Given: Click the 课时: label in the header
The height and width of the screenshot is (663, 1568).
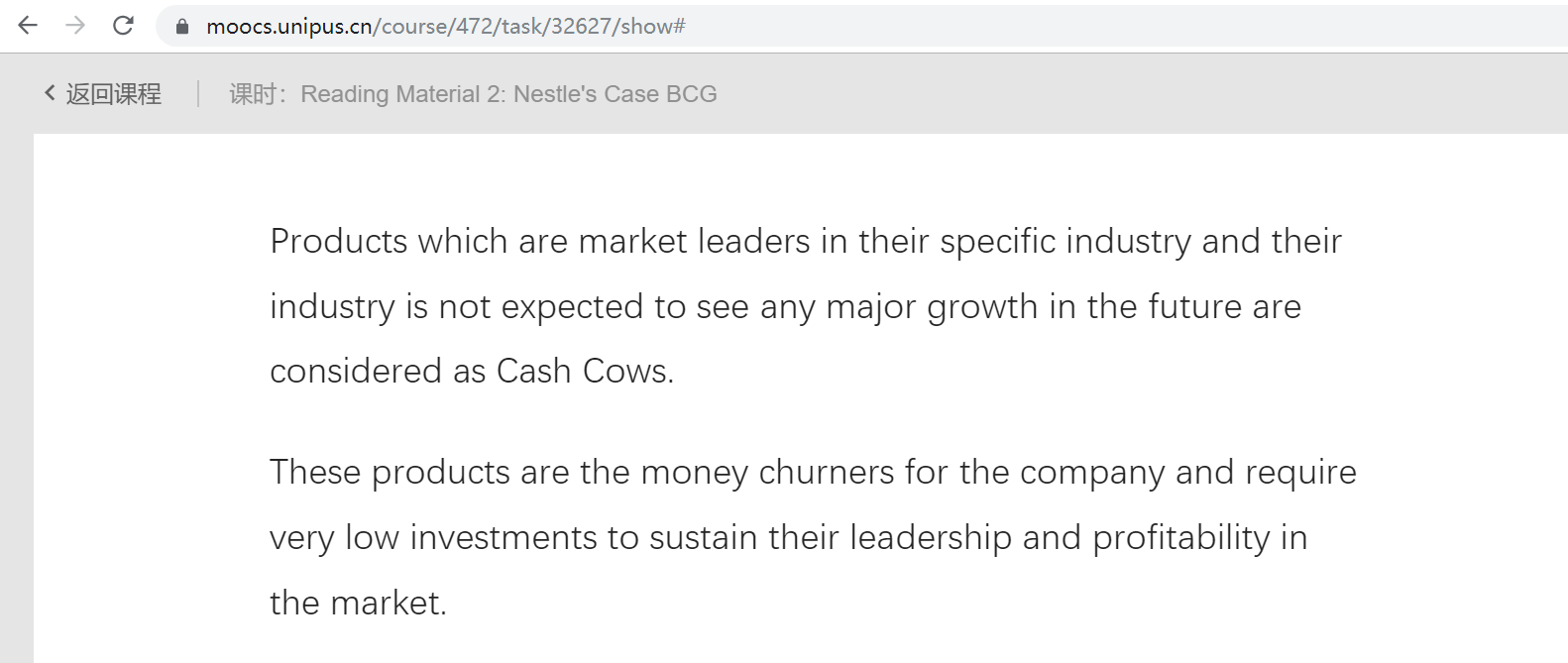Looking at the screenshot, I should (x=258, y=94).
